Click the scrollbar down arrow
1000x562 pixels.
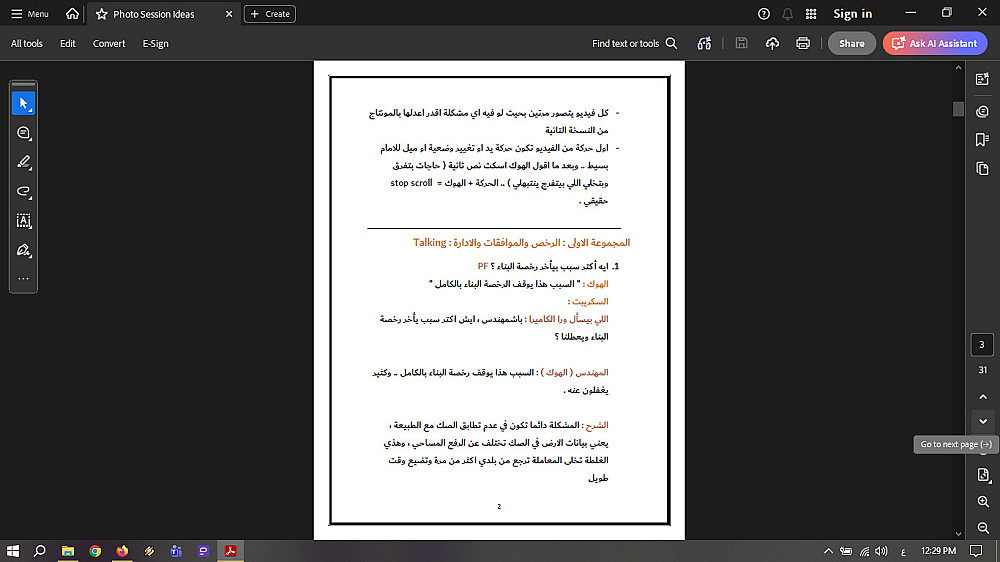[958, 535]
